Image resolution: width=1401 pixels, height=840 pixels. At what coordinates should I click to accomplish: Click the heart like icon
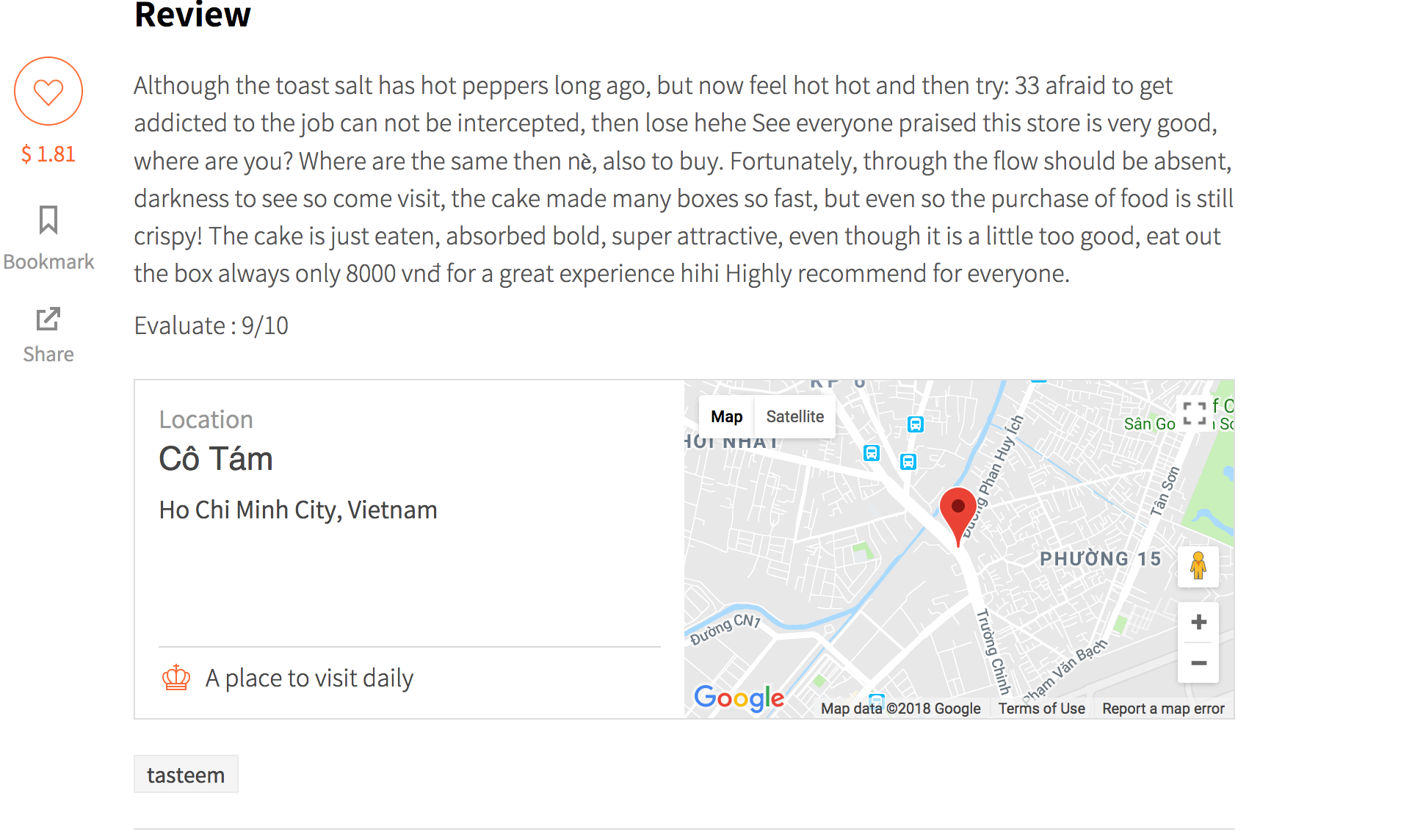click(x=48, y=92)
